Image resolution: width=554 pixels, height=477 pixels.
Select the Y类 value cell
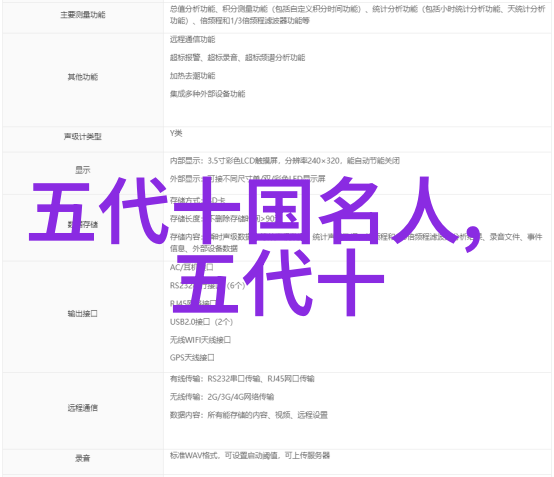pos(176,133)
